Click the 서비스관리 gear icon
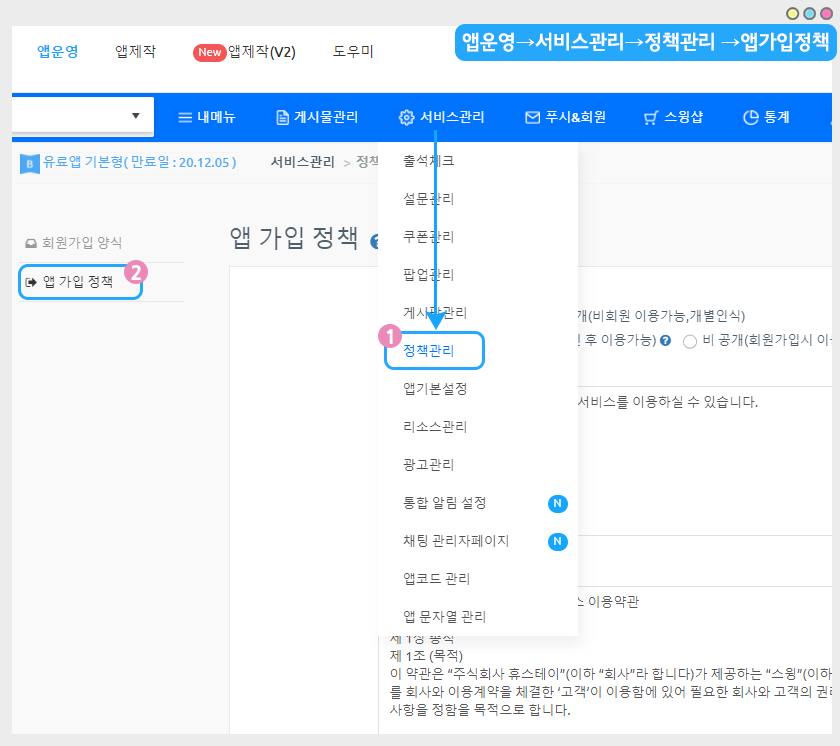Viewport: 840px width, 746px height. 406,117
